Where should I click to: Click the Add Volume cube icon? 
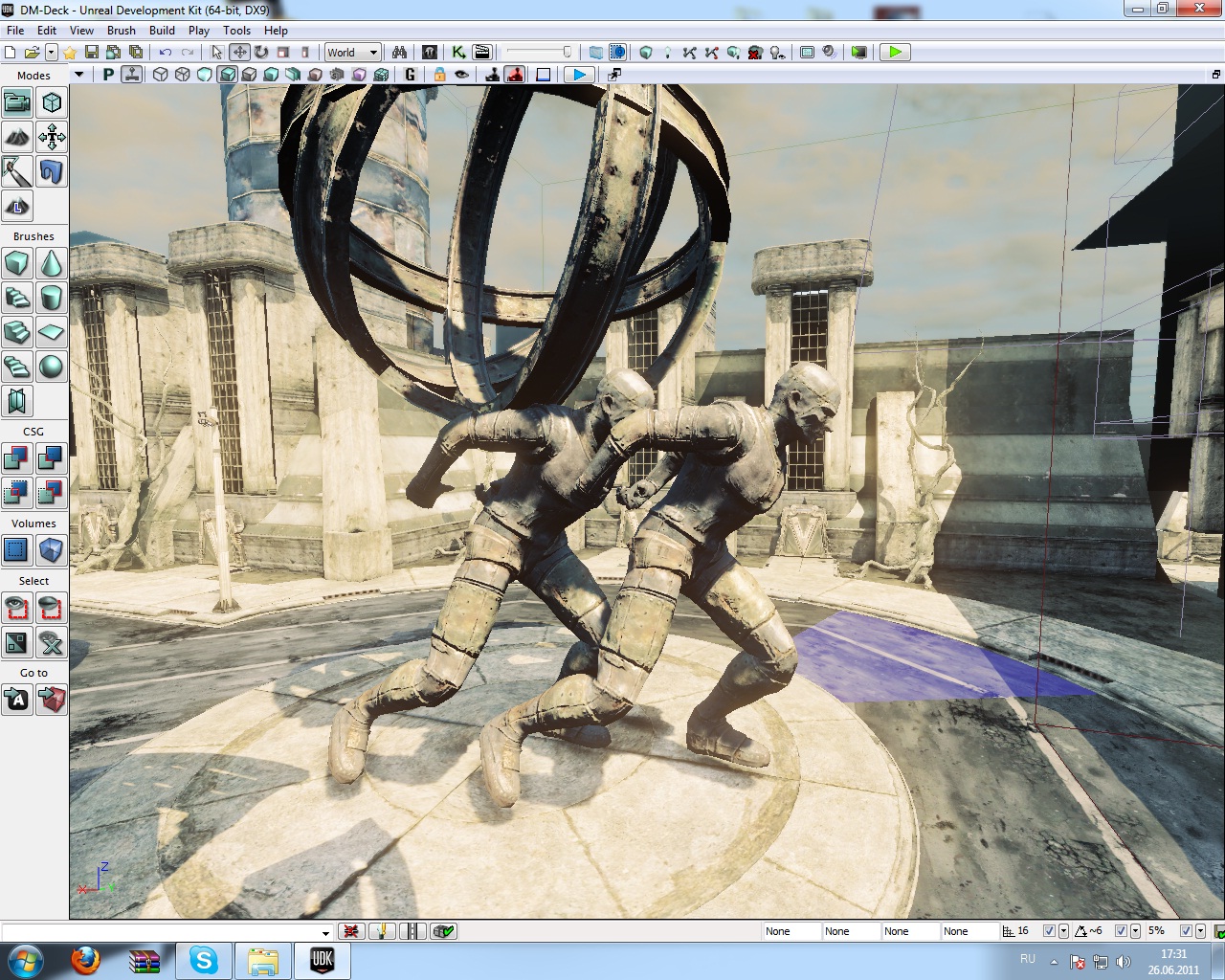[52, 550]
